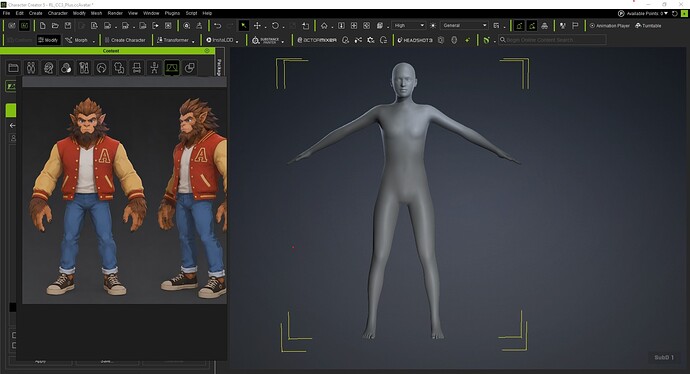Open the Render menu

pos(115,13)
